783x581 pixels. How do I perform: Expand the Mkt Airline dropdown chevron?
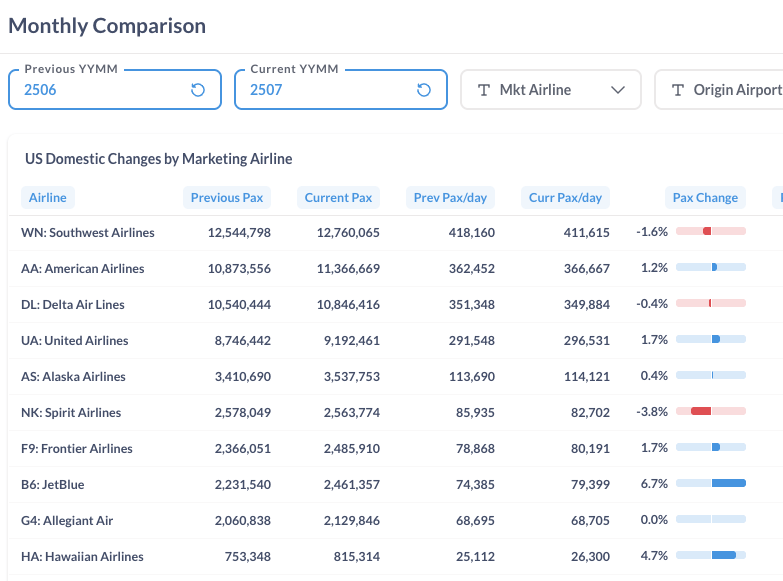tap(618, 90)
